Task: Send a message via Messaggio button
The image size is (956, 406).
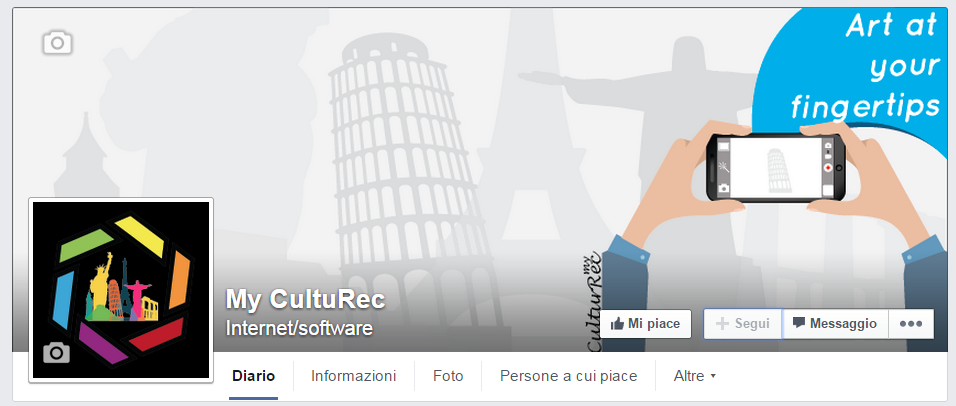Action: click(x=835, y=324)
